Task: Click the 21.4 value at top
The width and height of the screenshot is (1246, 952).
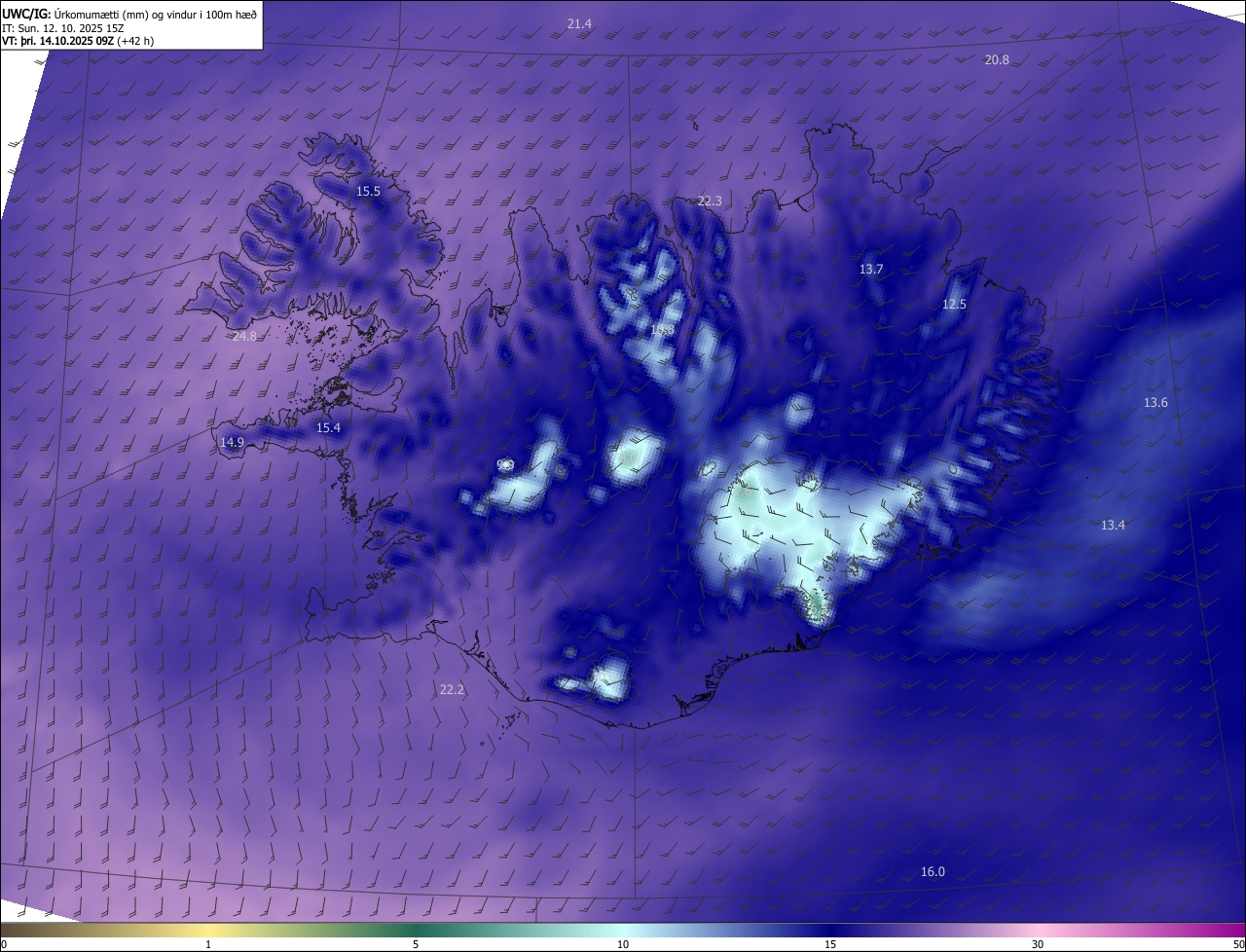Action: point(579,23)
